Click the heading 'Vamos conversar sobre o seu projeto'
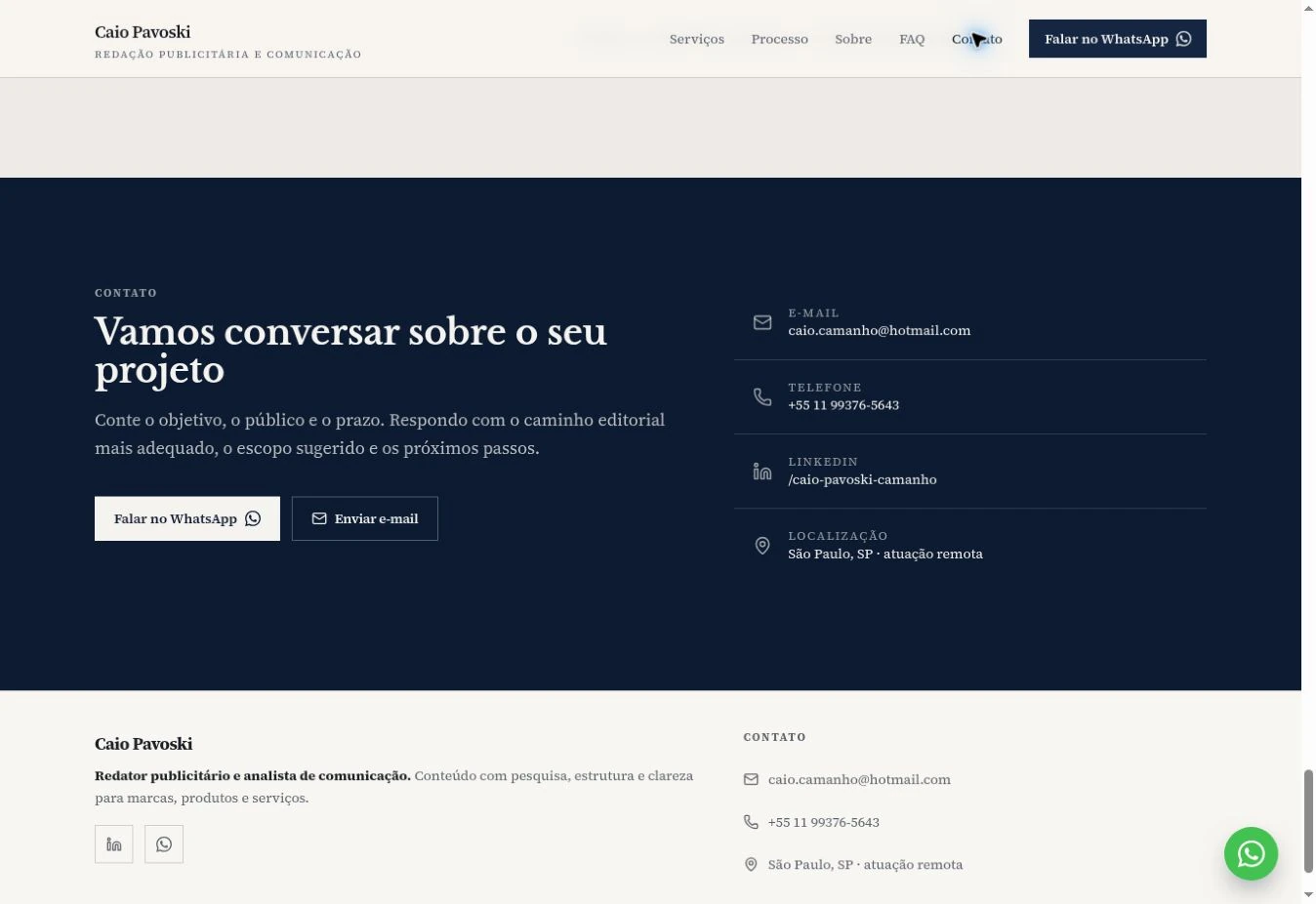 [x=350, y=351]
